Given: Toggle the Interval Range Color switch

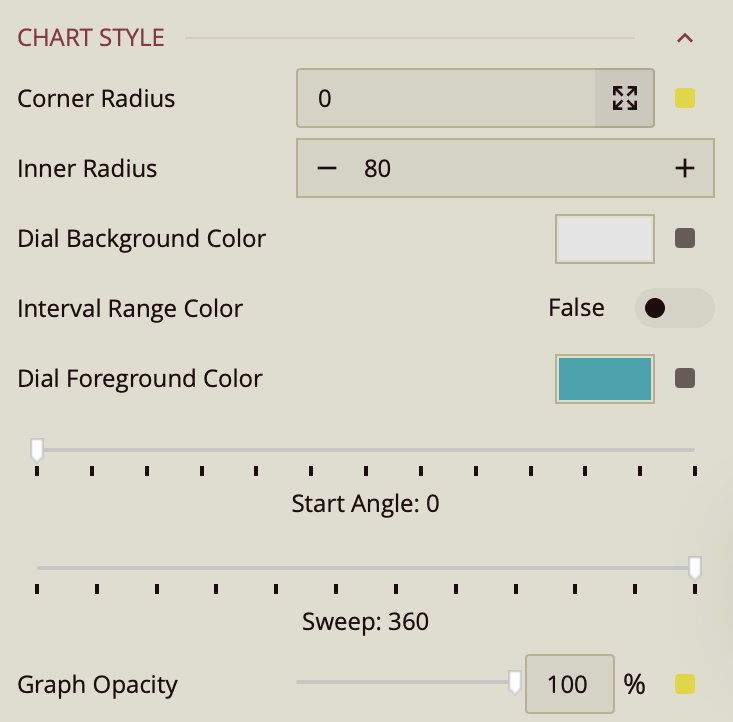Looking at the screenshot, I should (674, 308).
